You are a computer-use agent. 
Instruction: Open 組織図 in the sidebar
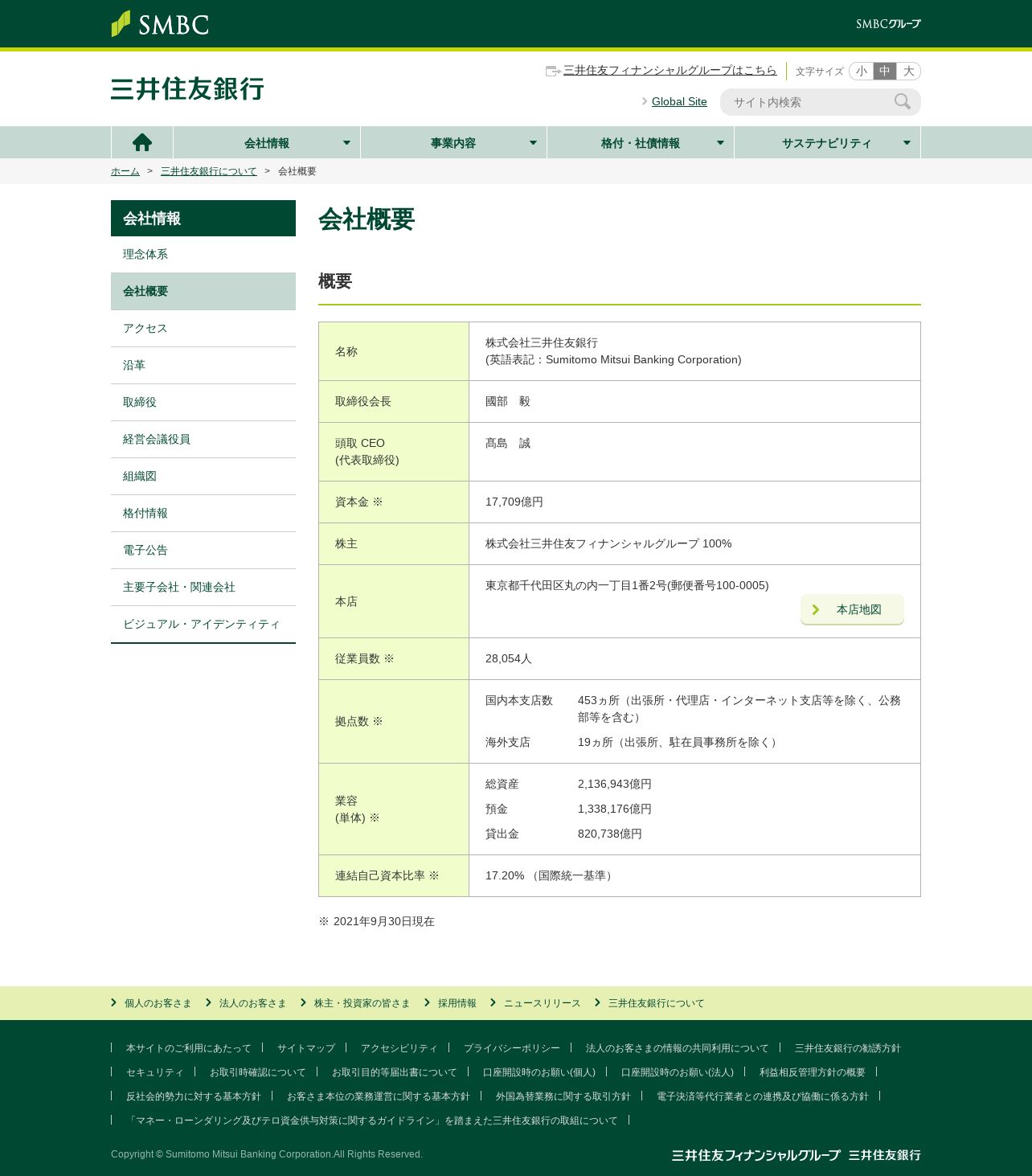tap(203, 476)
